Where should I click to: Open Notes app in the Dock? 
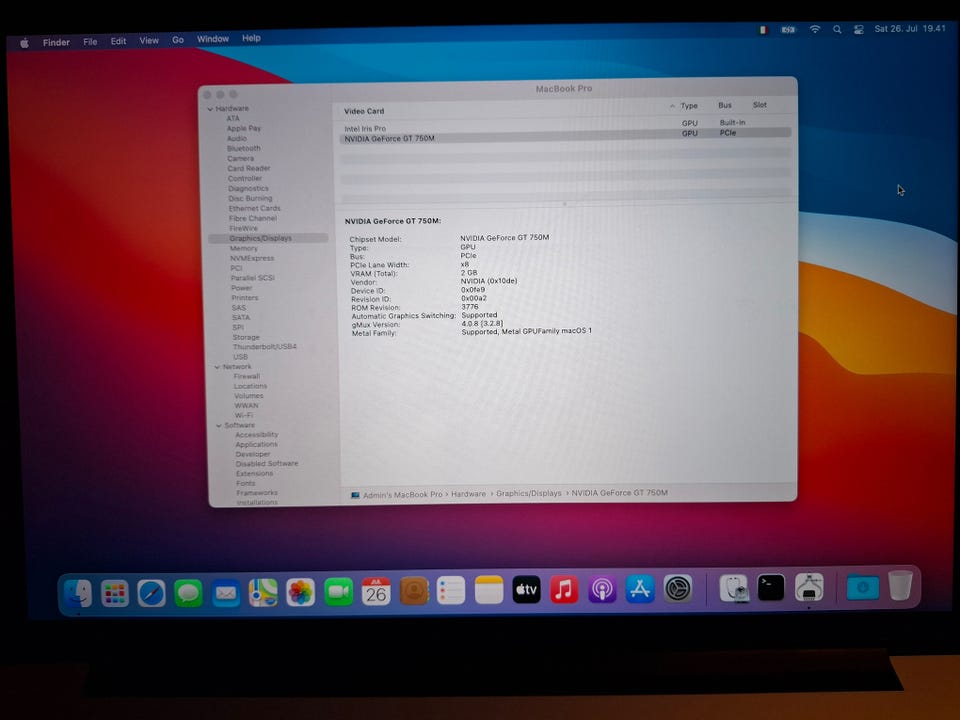click(x=489, y=590)
